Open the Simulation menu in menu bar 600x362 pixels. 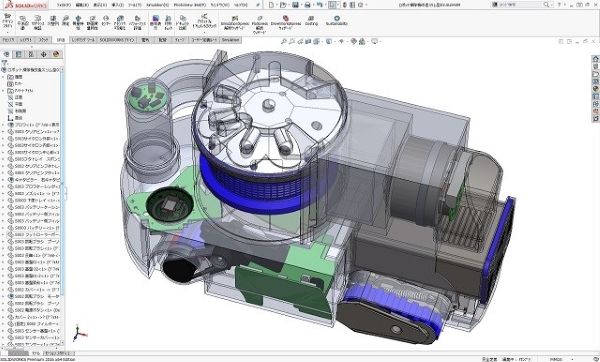[158, 5]
